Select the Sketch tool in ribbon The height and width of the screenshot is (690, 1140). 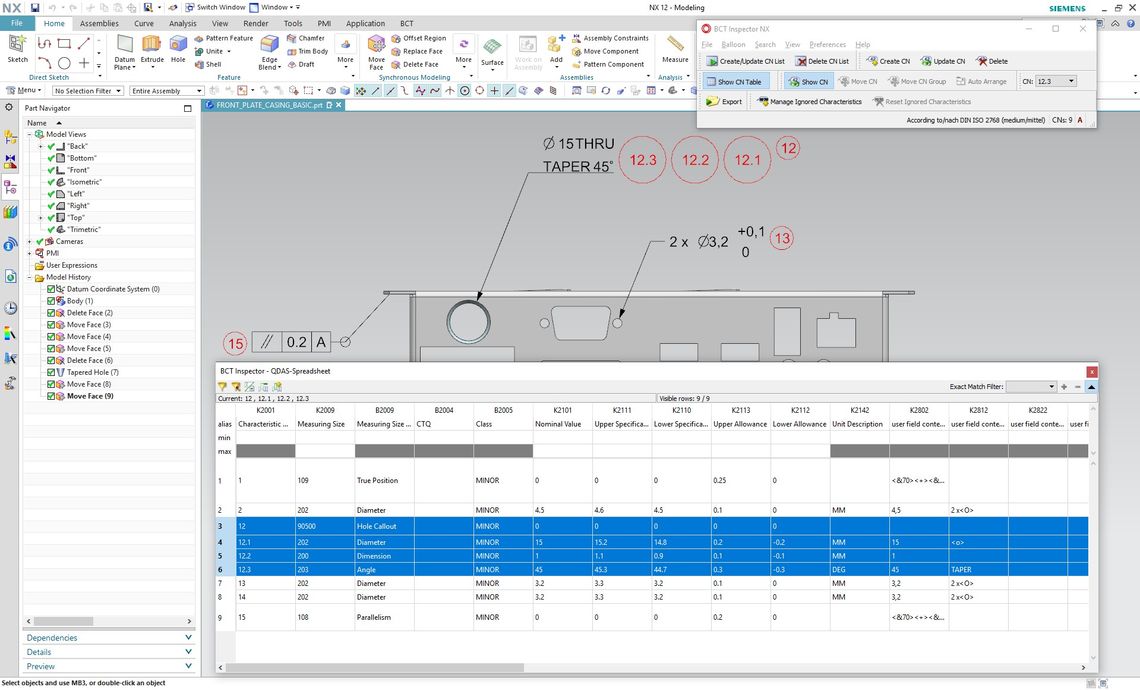click(17, 49)
